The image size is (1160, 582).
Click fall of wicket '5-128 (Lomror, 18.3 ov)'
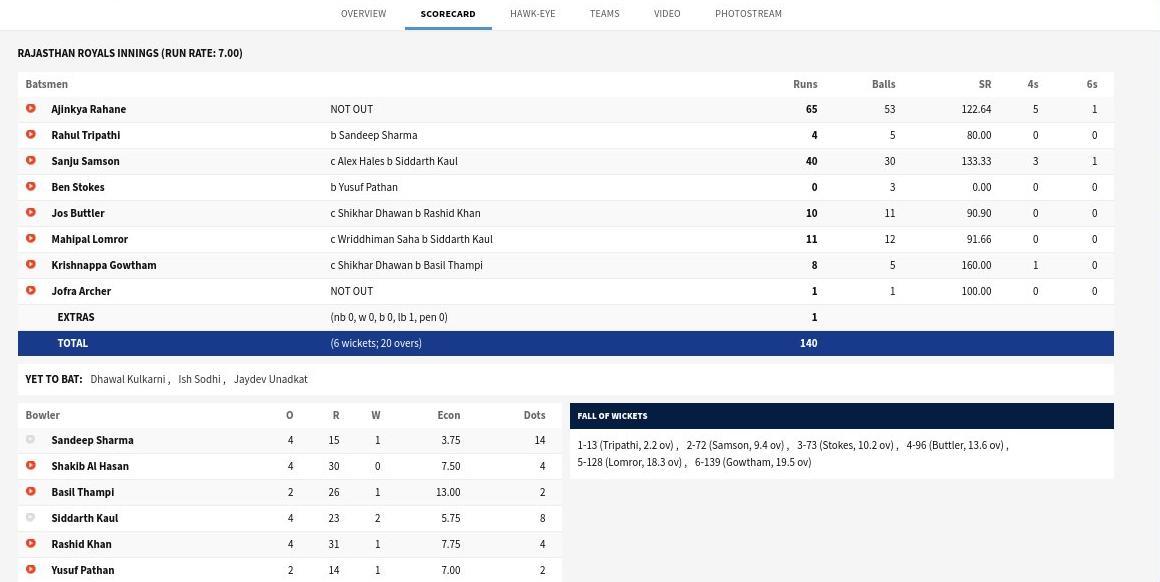coord(630,462)
